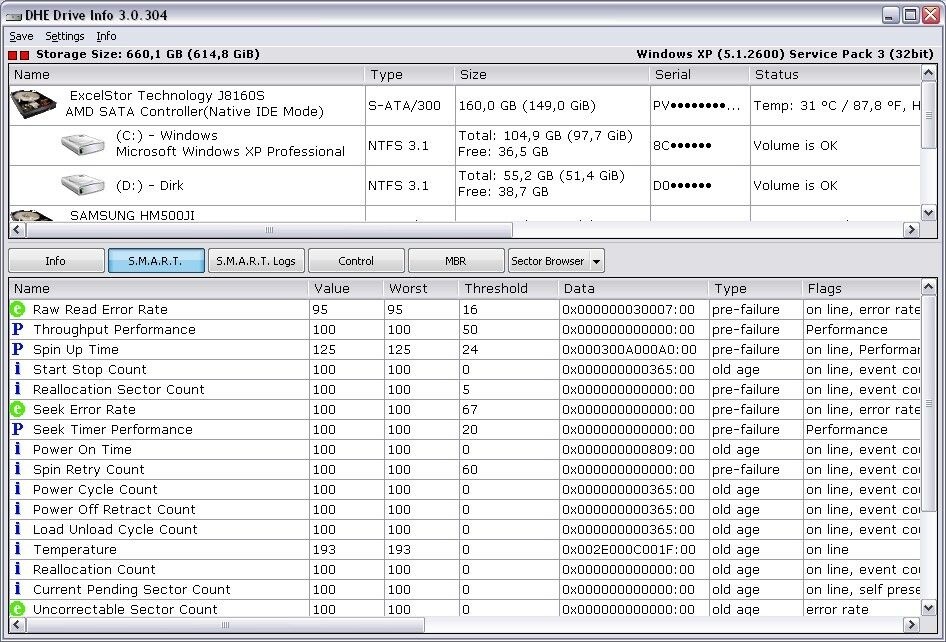This screenshot has width=946, height=642.
Task: Click the info icon beside Temperature row
Action: 17,549
